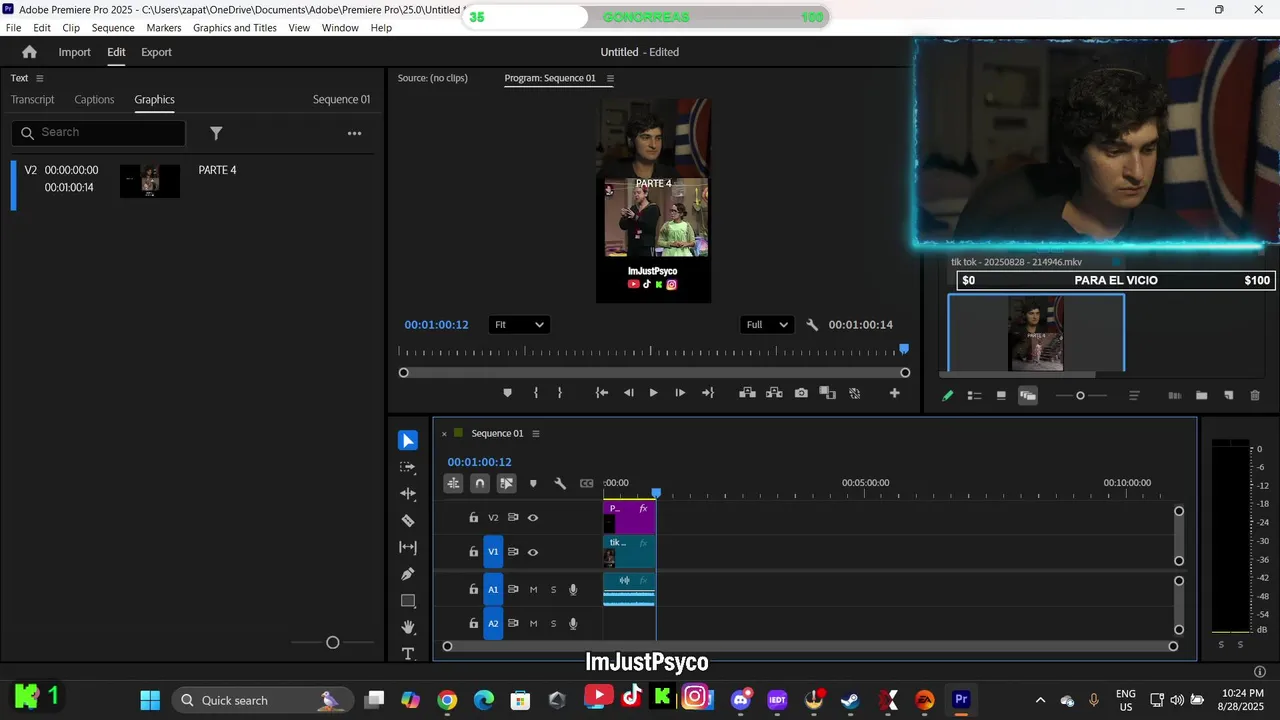Open the button editor plus icon
Screen dimensions: 1280x720
pyautogui.click(x=895, y=393)
